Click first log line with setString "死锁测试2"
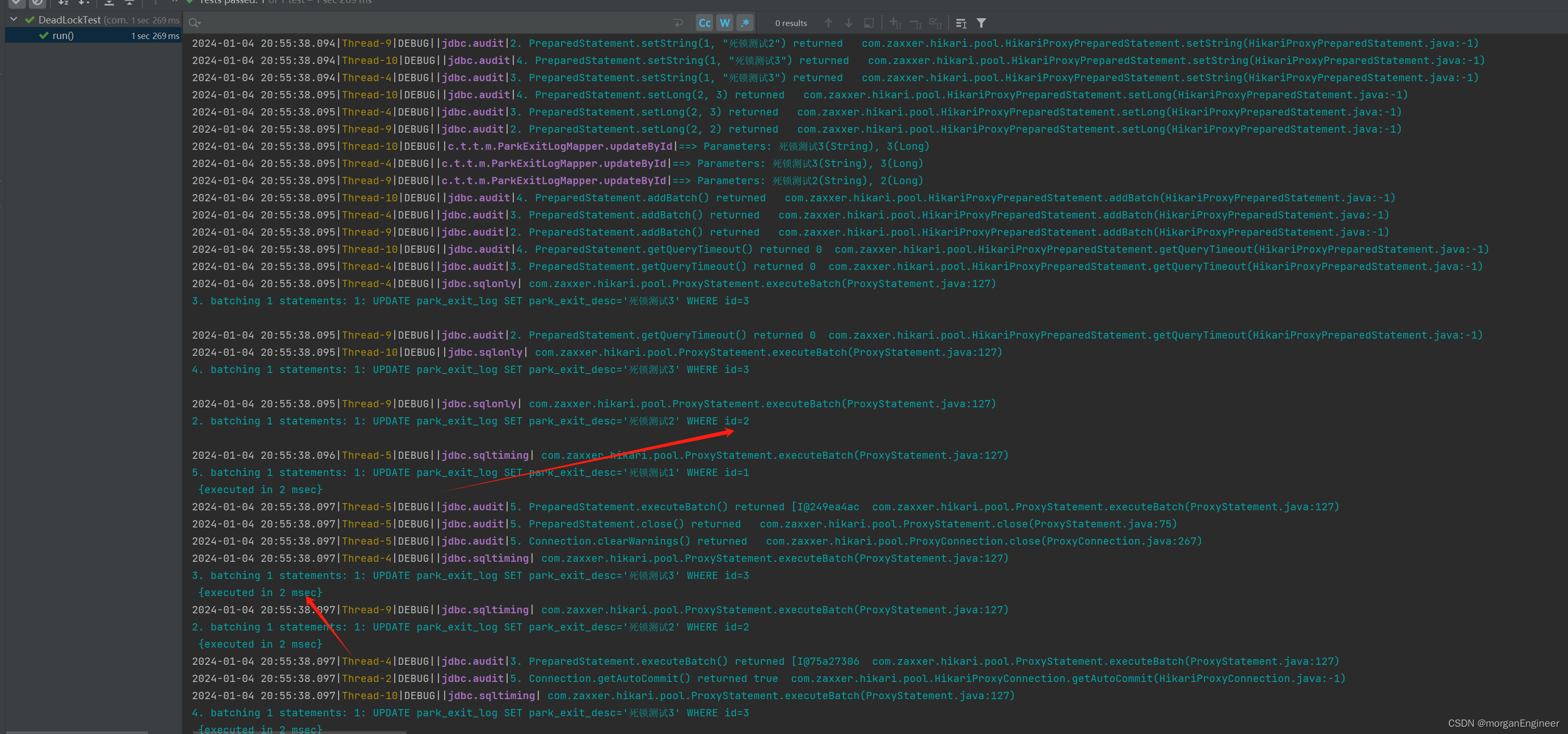1568x734 pixels. click(835, 43)
